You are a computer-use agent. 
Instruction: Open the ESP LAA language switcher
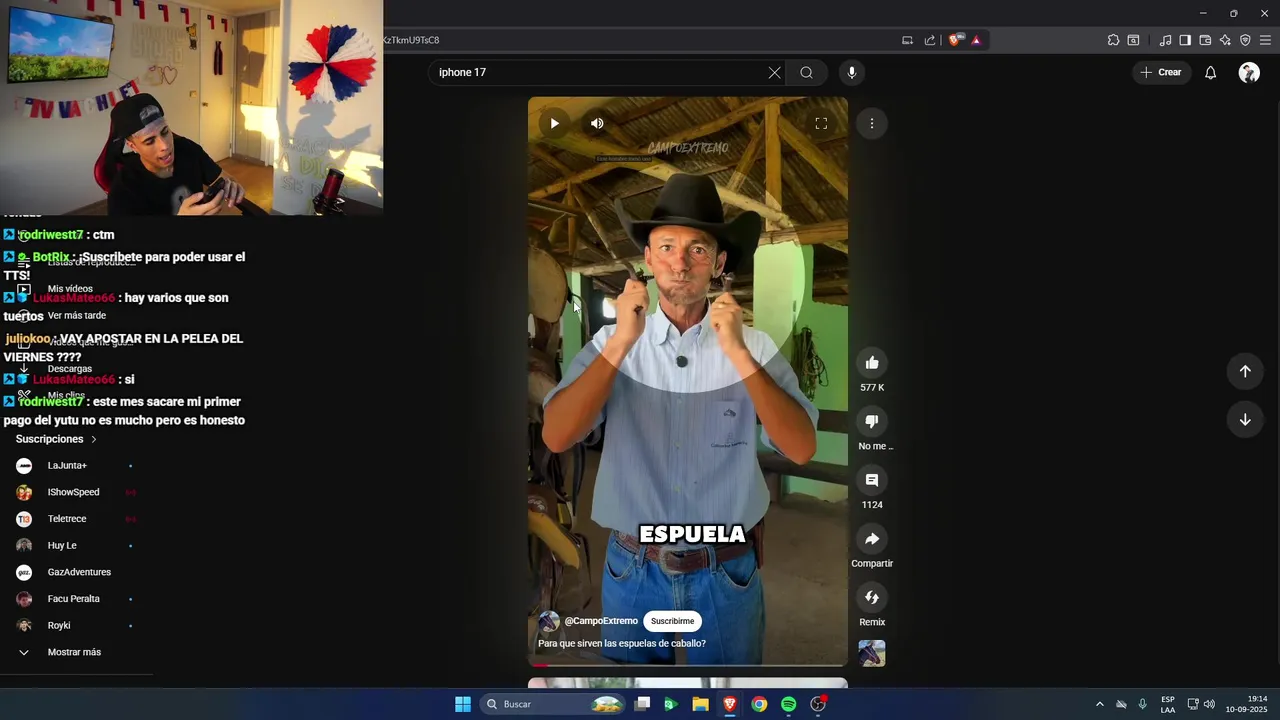coord(1168,704)
